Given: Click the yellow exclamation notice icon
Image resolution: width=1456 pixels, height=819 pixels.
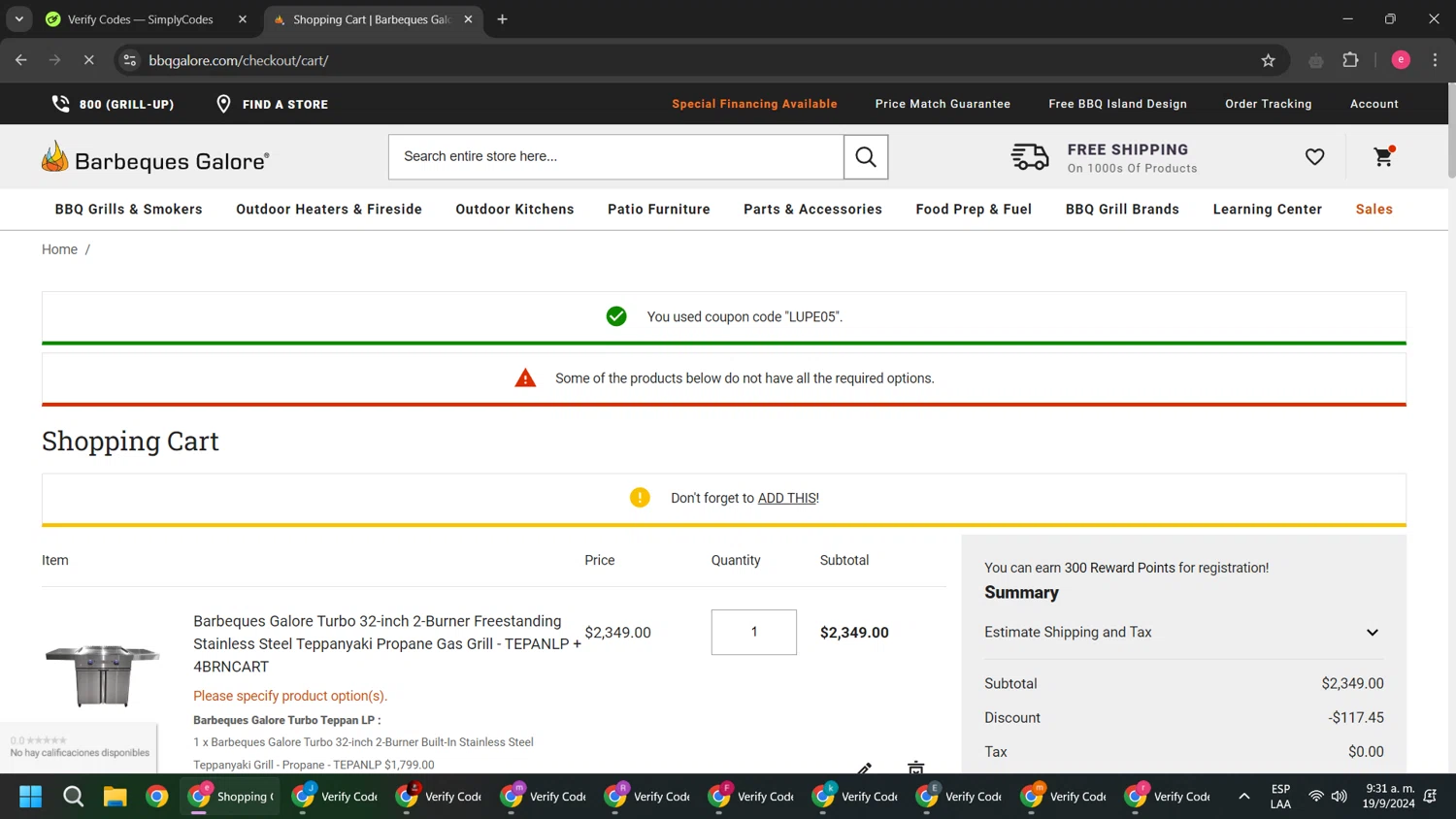Looking at the screenshot, I should click(640, 498).
